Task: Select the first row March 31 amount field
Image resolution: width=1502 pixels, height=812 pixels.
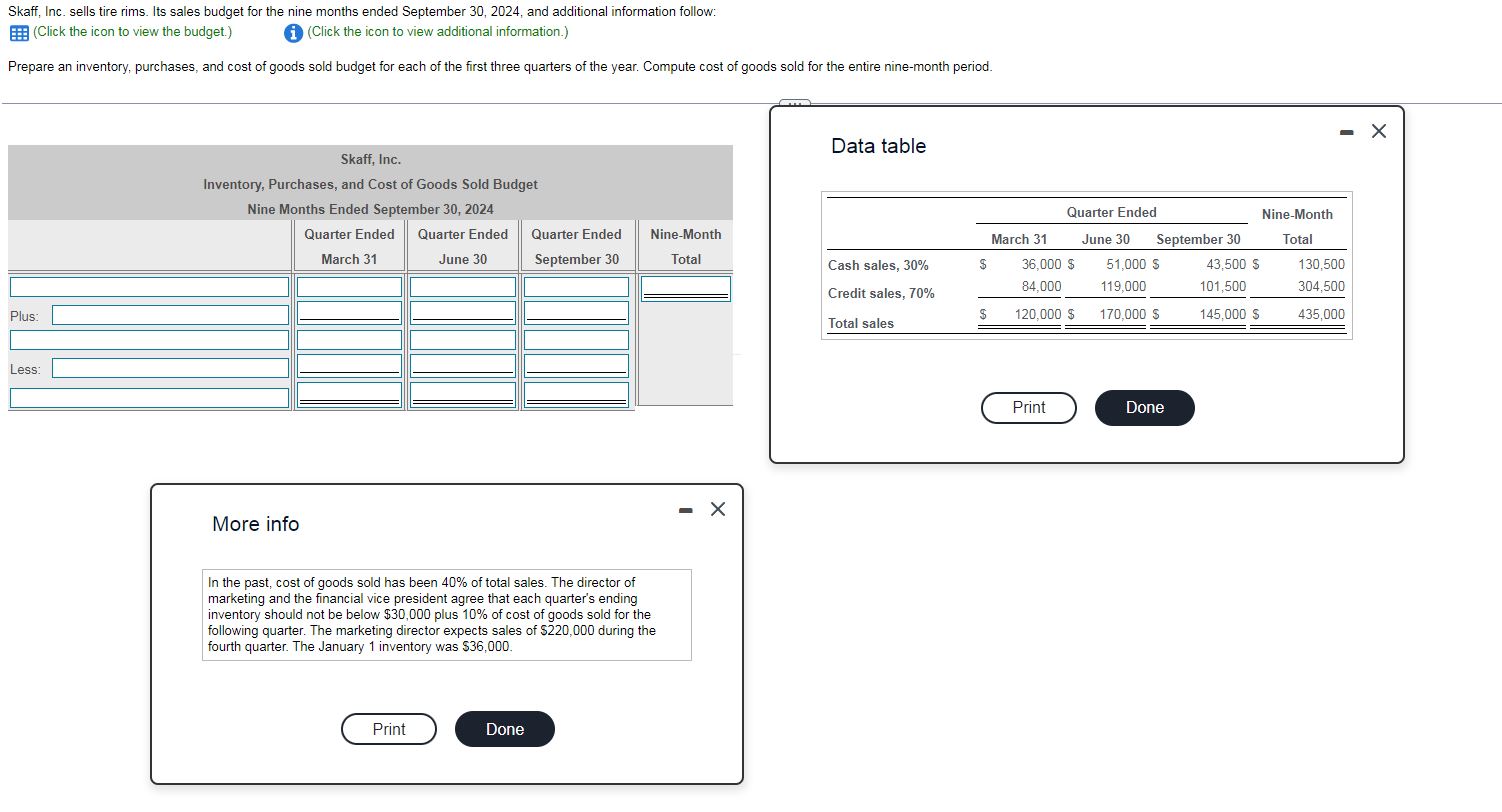Action: pos(349,287)
